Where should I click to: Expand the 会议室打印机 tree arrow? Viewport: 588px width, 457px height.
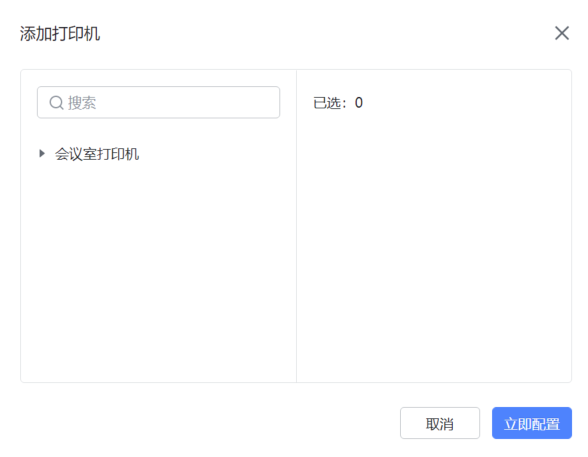42,153
